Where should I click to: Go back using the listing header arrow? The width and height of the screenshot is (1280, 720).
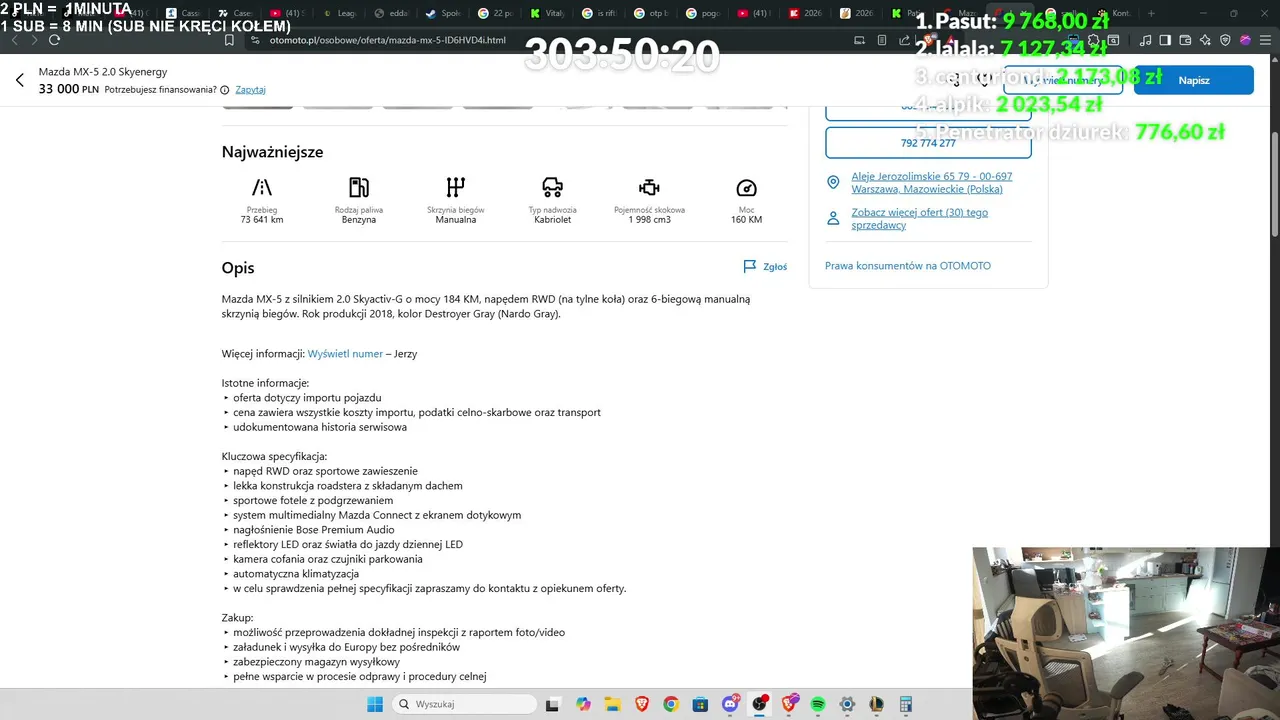[19, 80]
